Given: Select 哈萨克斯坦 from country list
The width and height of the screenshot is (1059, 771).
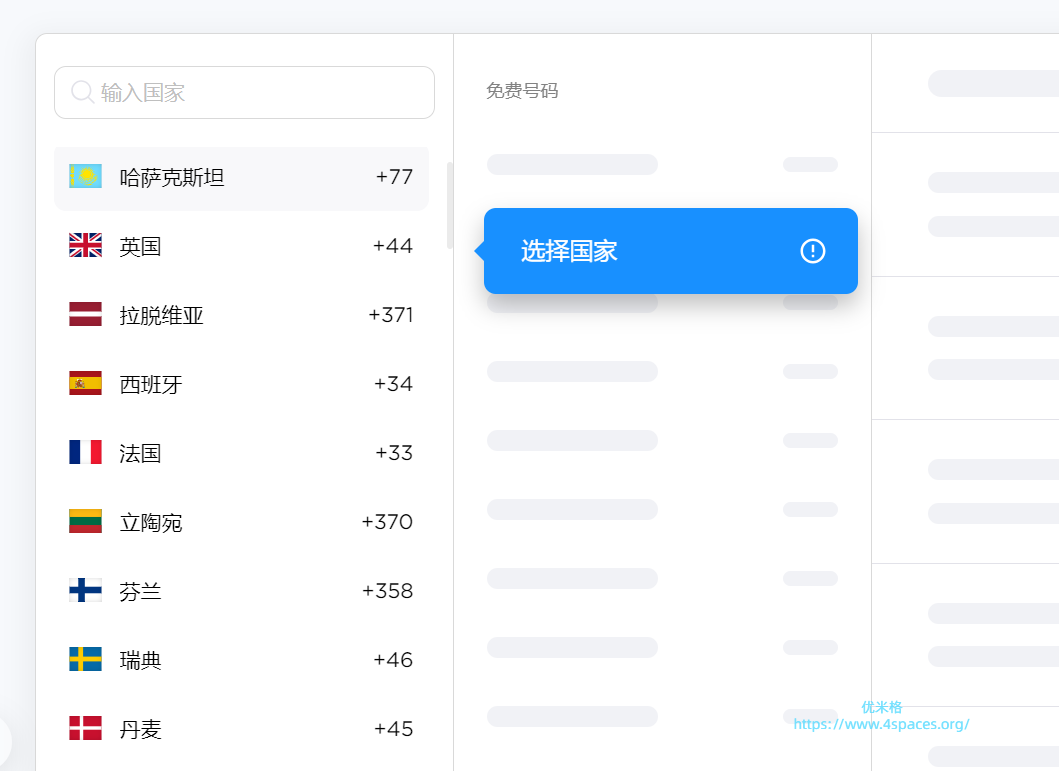Looking at the screenshot, I should [172, 178].
